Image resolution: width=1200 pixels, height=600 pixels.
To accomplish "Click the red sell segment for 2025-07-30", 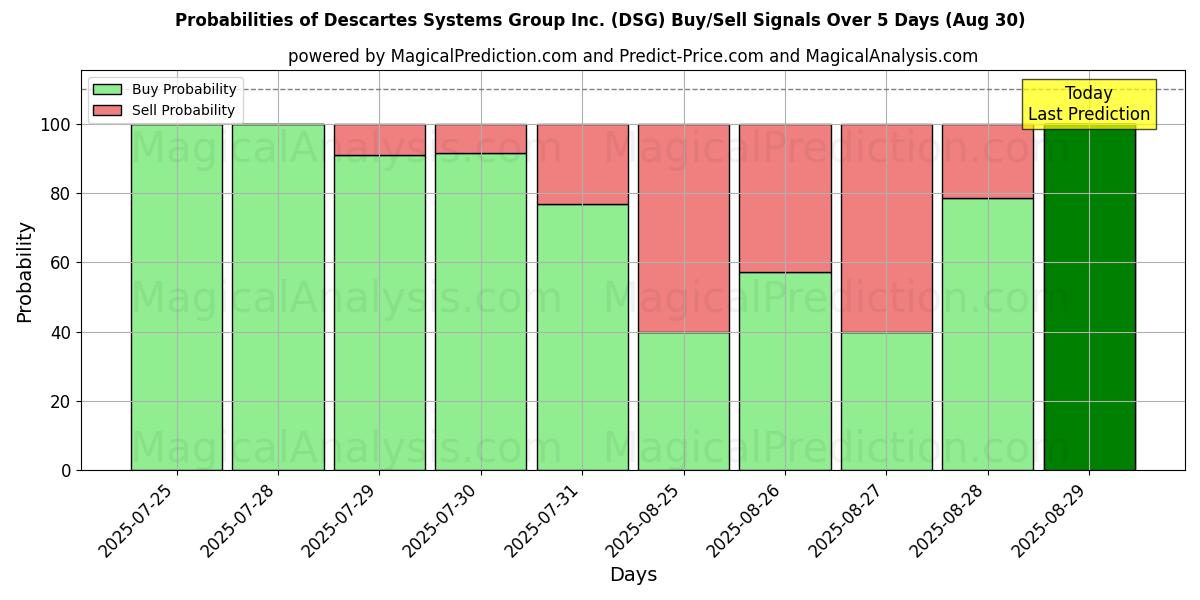I will [x=481, y=139].
